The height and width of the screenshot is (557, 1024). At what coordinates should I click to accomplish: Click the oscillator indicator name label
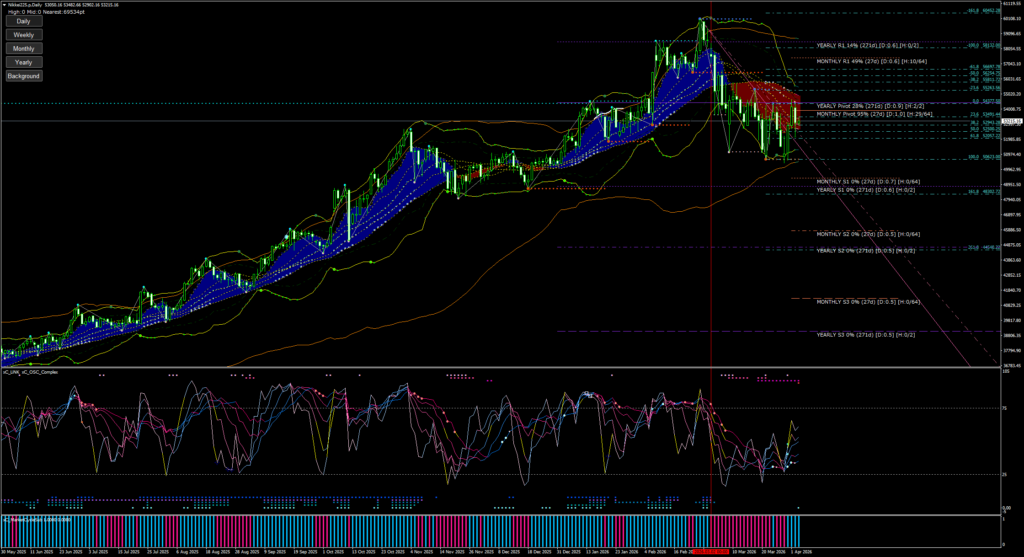coord(30,373)
